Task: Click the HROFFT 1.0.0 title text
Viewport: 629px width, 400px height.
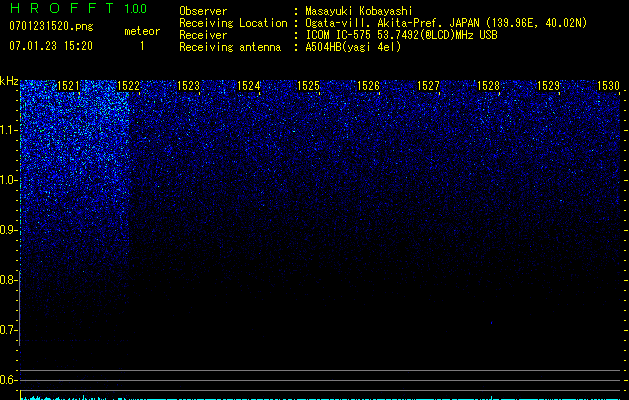Action: coord(78,8)
